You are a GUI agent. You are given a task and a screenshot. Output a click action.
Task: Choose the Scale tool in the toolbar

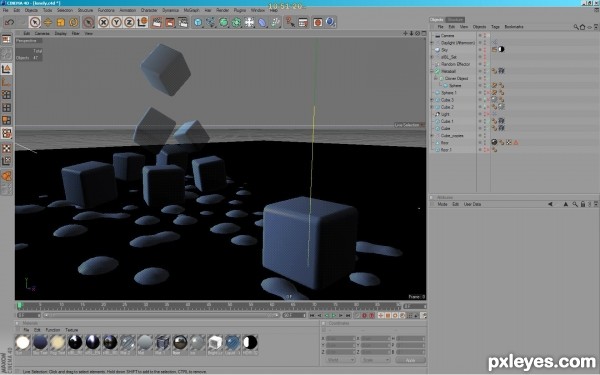pyautogui.click(x=61, y=22)
